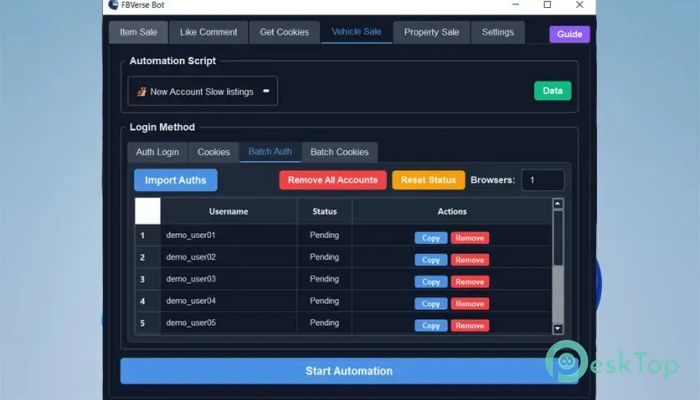
Task: Click the purple Guide button
Action: (570, 34)
